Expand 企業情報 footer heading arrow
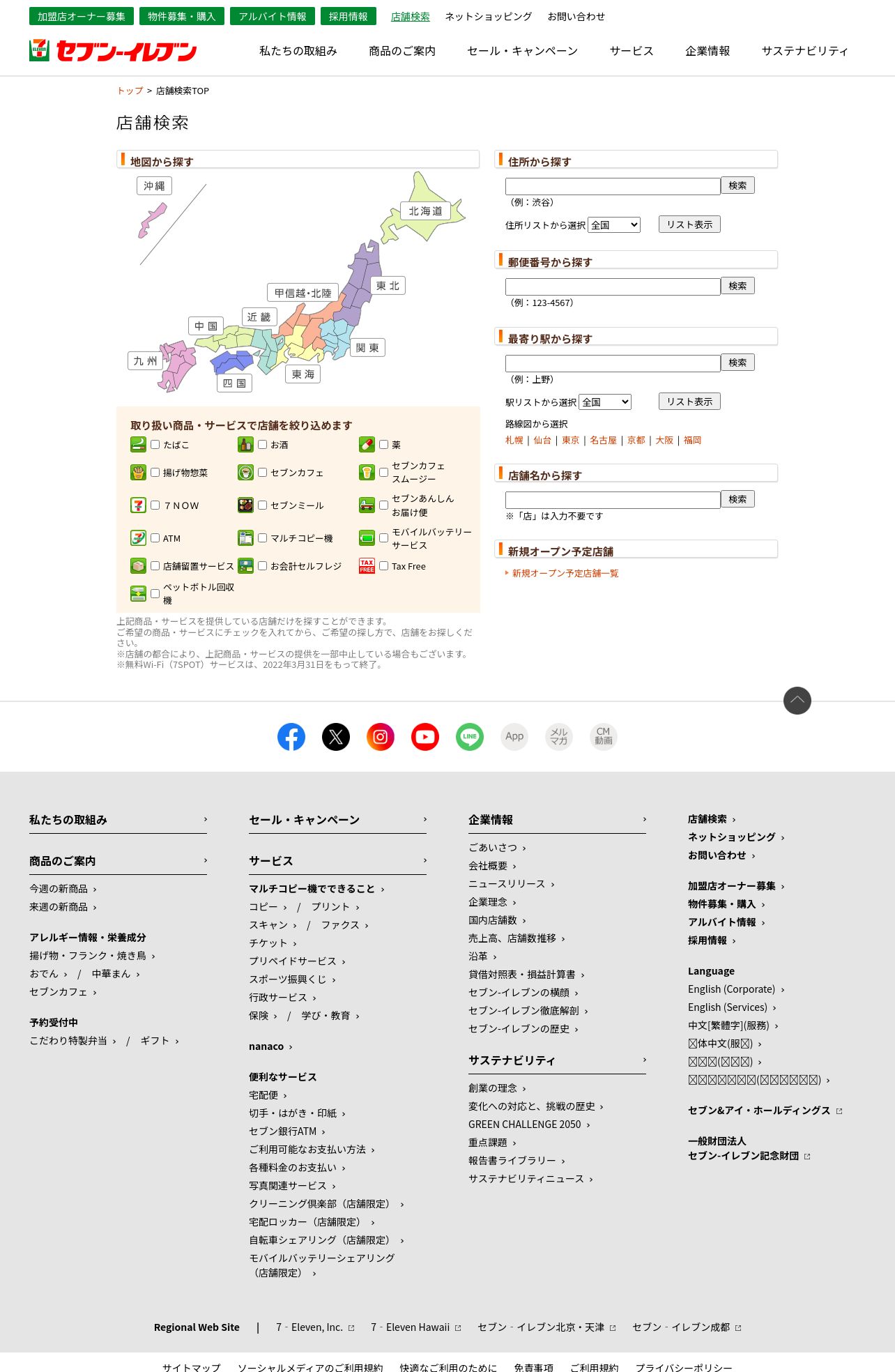 click(644, 819)
